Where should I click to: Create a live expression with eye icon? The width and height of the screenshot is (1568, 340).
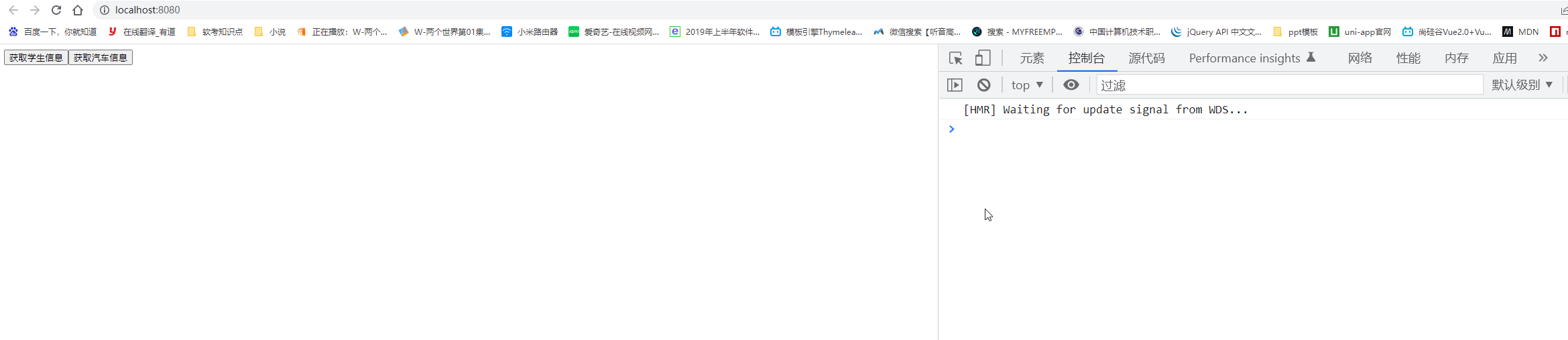point(1071,85)
